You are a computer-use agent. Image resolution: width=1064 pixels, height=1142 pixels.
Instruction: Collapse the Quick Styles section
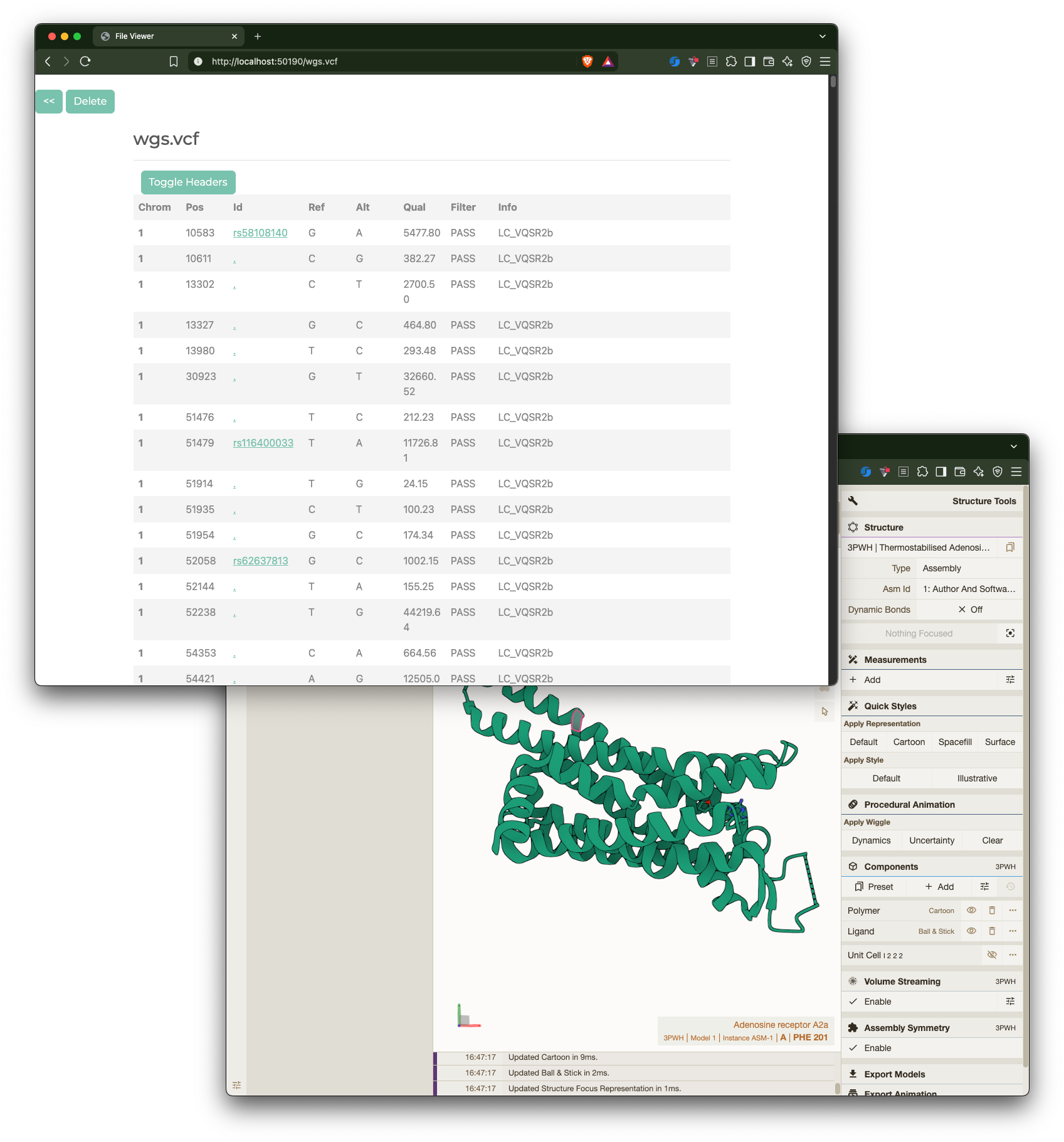tap(932, 706)
